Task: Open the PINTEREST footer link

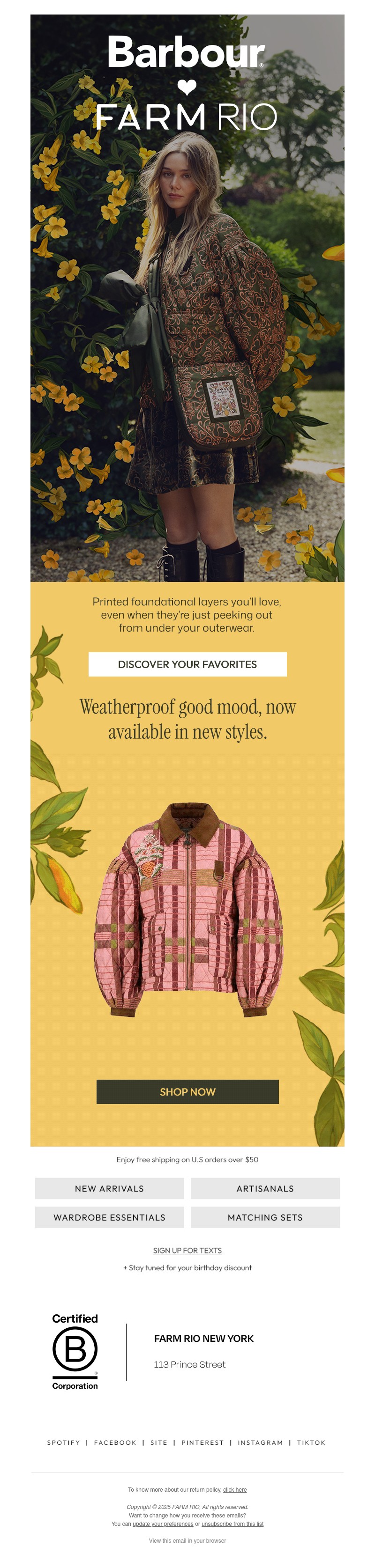Action: (202, 1443)
